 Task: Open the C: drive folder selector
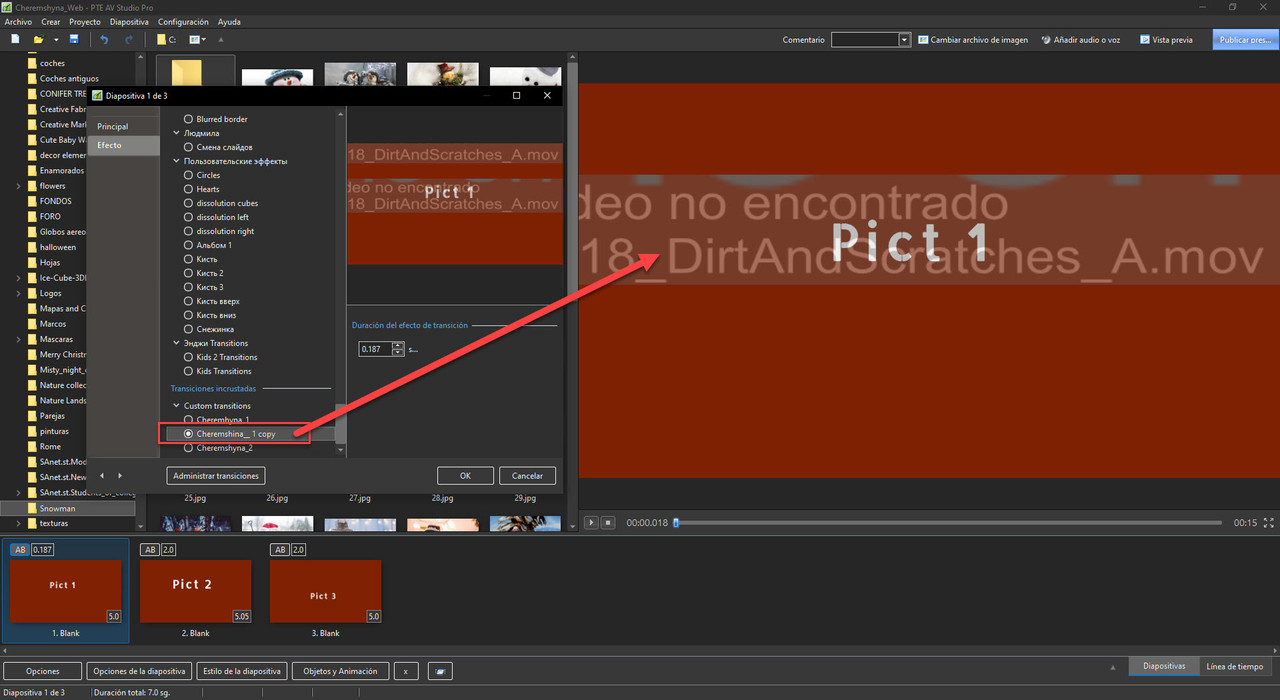(167, 40)
